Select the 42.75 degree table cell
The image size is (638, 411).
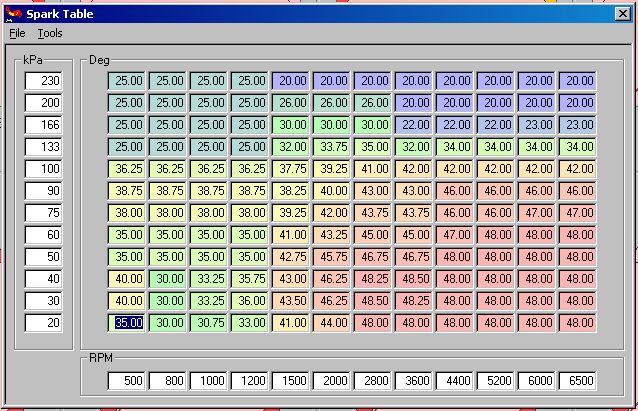point(292,257)
